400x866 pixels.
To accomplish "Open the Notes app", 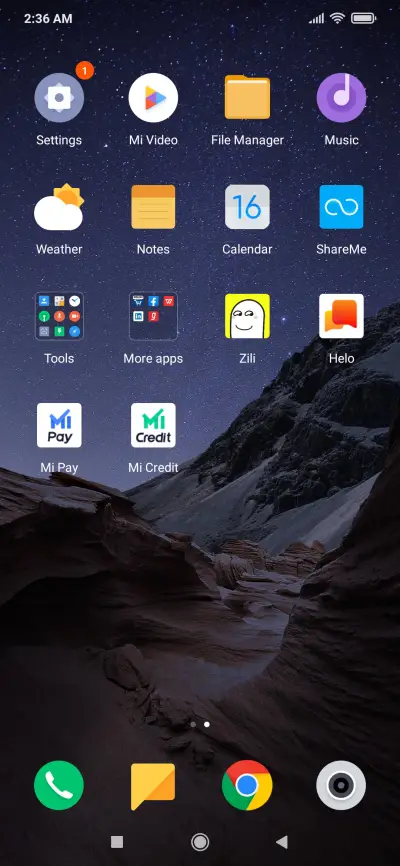I will tap(153, 207).
